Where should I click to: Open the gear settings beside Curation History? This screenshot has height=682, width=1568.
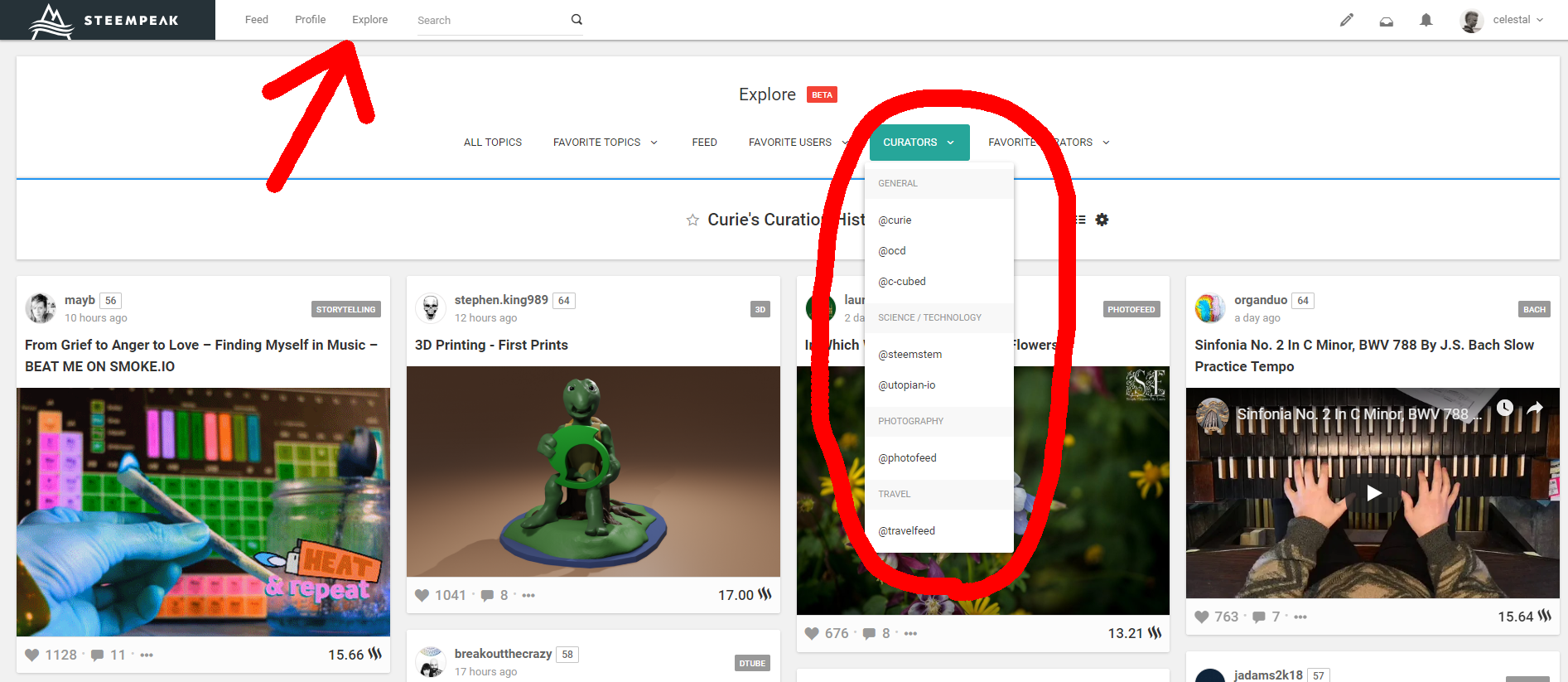pyautogui.click(x=1102, y=220)
